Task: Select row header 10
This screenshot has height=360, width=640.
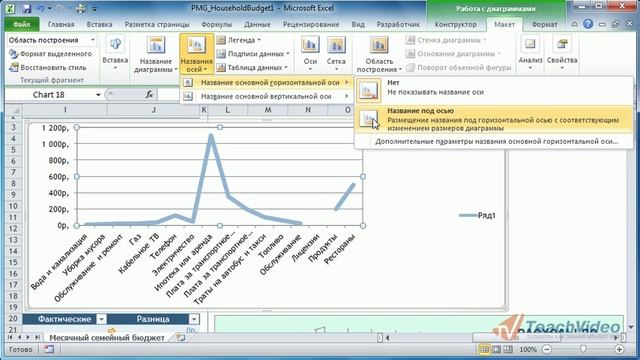Action: coord(13,206)
